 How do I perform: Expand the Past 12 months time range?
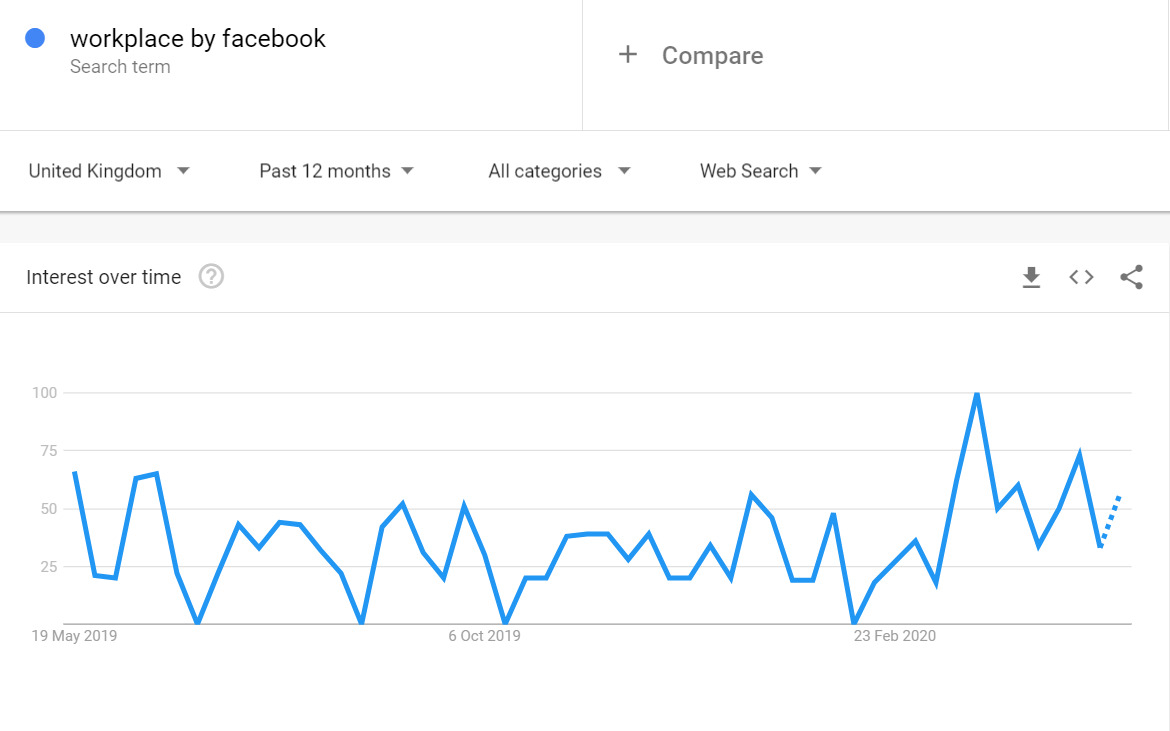pyautogui.click(x=336, y=171)
